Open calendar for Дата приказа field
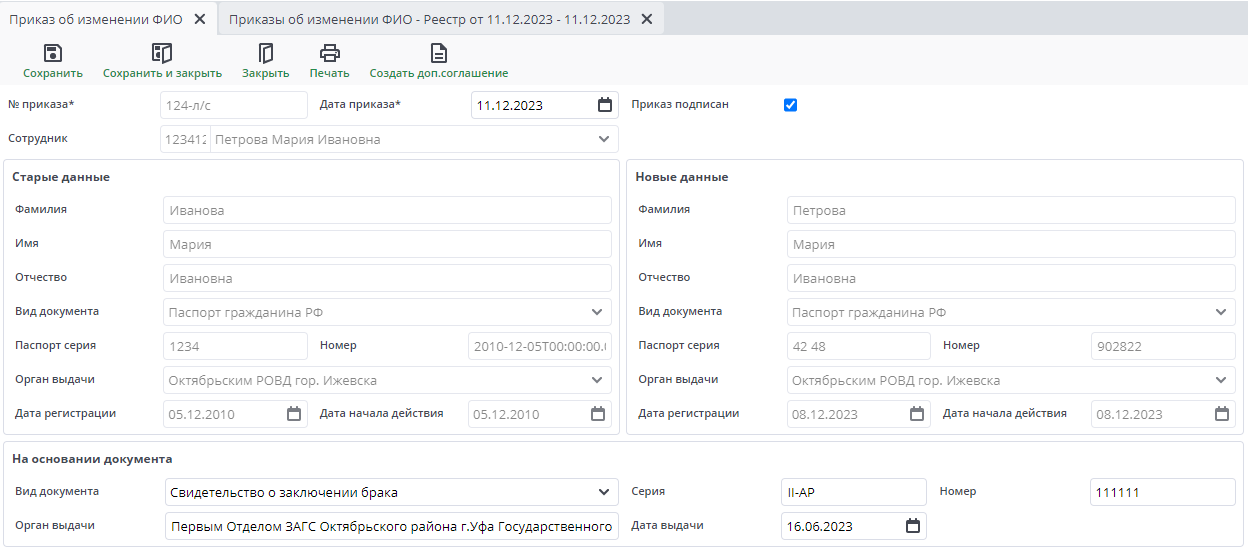Viewport: 1248px width, 552px height. [x=604, y=105]
